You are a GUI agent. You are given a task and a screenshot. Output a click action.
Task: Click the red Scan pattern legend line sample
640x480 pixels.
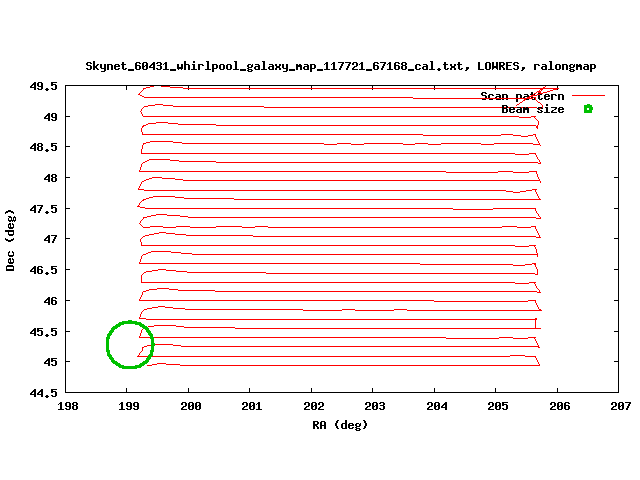[588, 96]
